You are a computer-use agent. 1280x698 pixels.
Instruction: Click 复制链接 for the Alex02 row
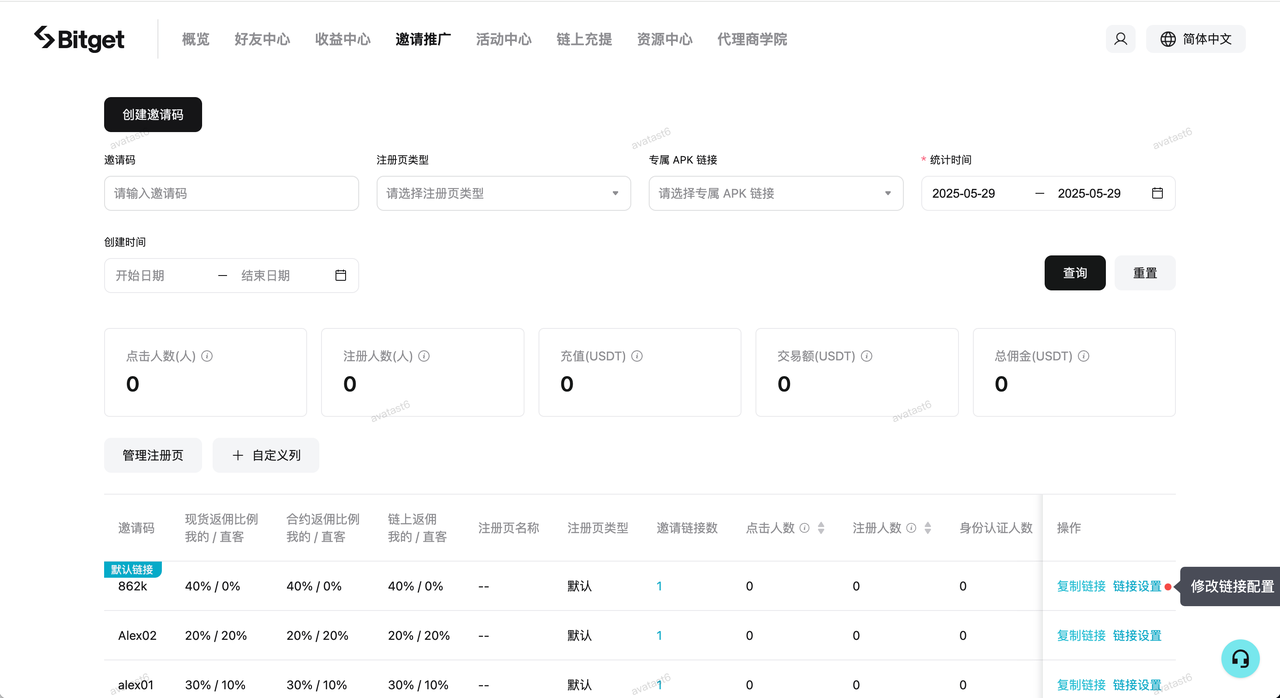coord(1081,635)
